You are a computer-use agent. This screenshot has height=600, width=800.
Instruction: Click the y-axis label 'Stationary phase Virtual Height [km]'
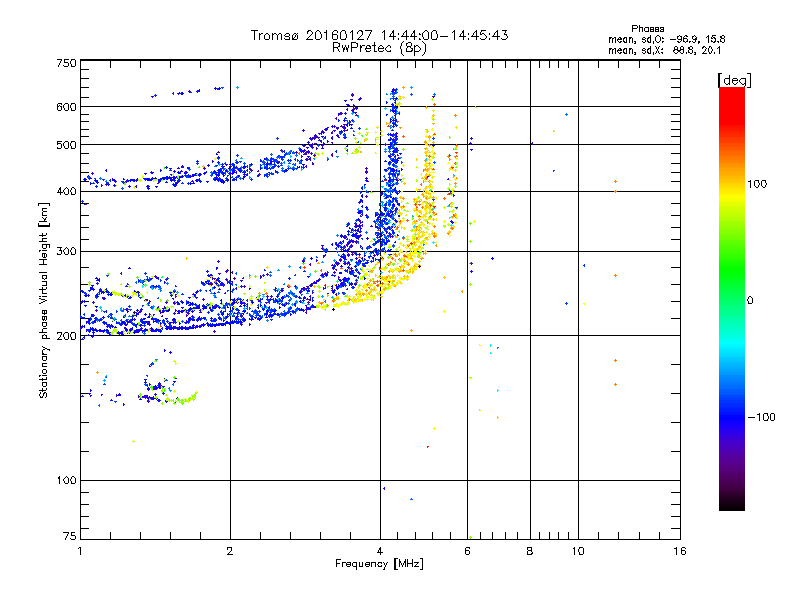[44, 300]
